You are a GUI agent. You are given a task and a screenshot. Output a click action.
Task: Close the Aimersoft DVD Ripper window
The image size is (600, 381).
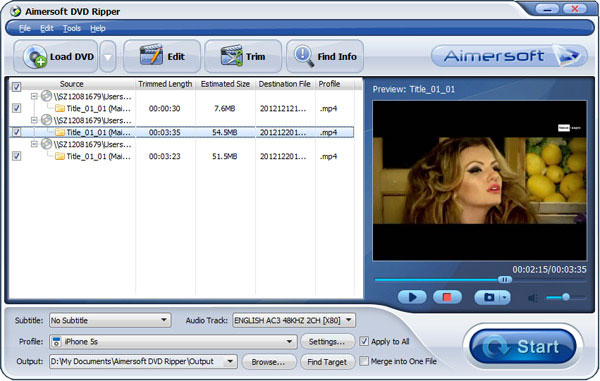pyautogui.click(x=574, y=9)
